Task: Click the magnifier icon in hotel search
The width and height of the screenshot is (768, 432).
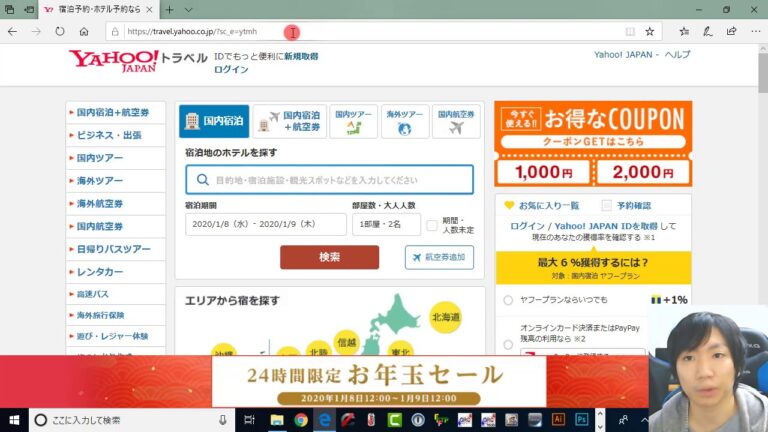Action: point(202,180)
